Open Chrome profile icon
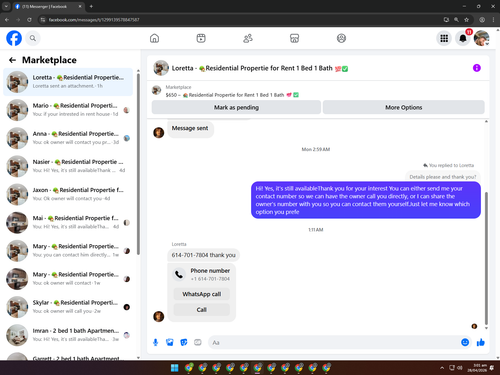This screenshot has height=375, width=500. pyautogui.click(x=482, y=20)
